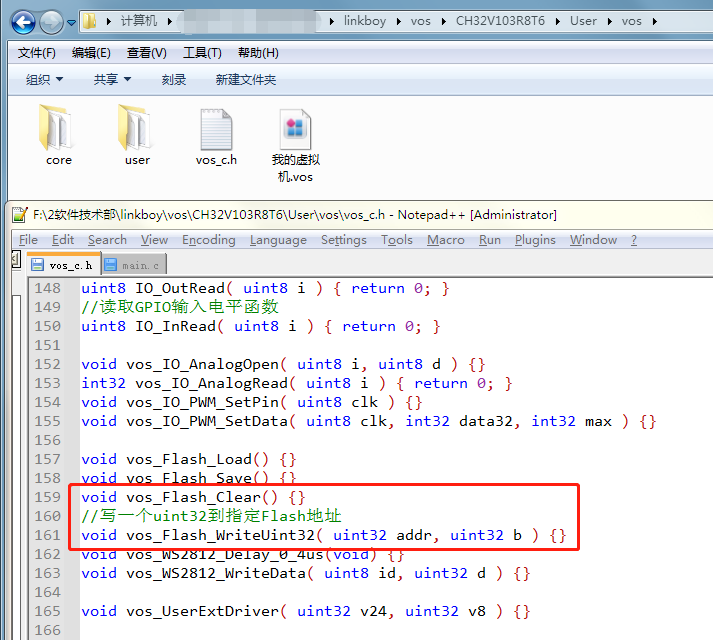Select the 我的虚拟机.vos file icon

pyautogui.click(x=295, y=129)
